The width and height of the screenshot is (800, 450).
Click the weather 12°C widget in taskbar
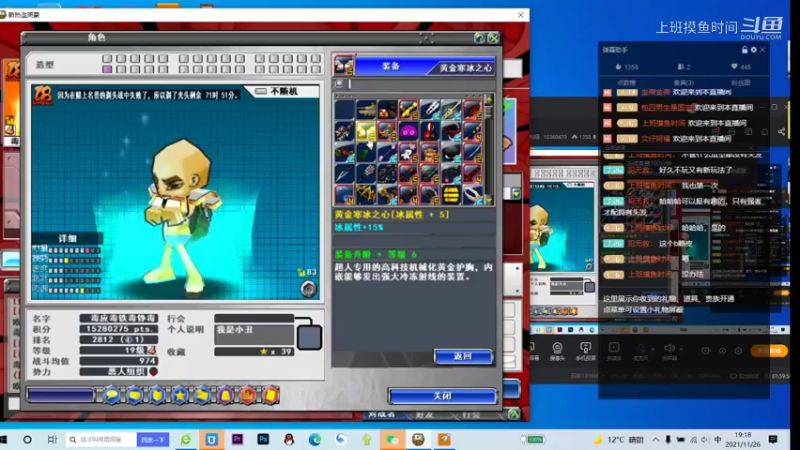coord(617,439)
